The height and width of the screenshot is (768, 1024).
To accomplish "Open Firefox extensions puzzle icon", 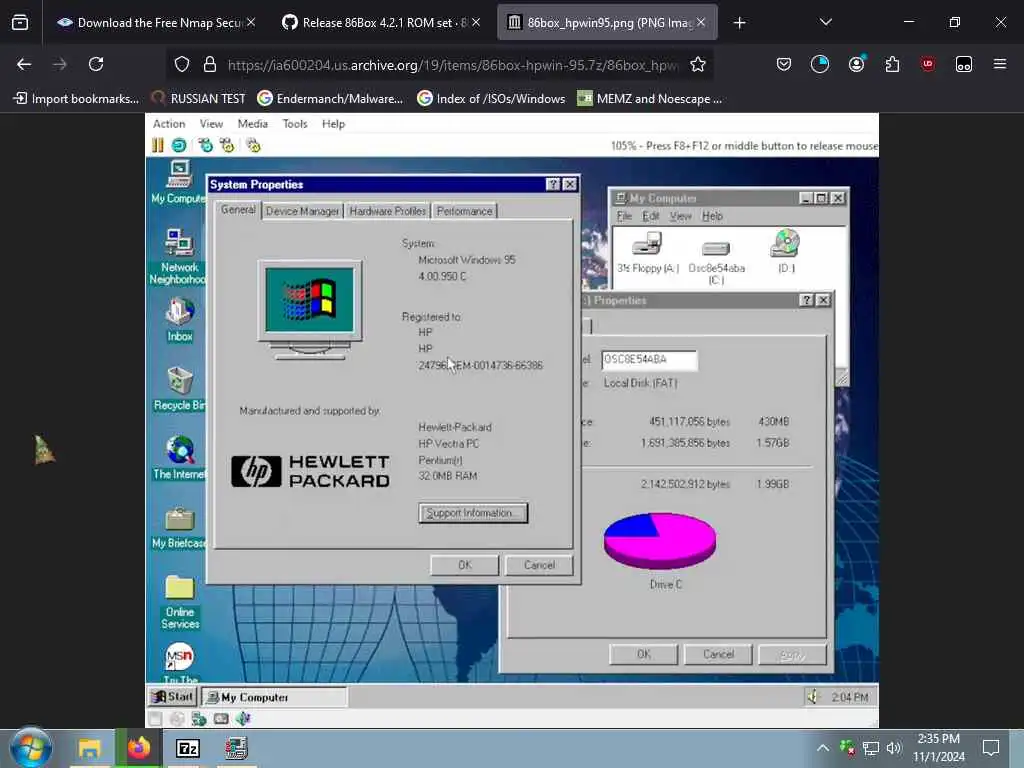I will (892, 64).
